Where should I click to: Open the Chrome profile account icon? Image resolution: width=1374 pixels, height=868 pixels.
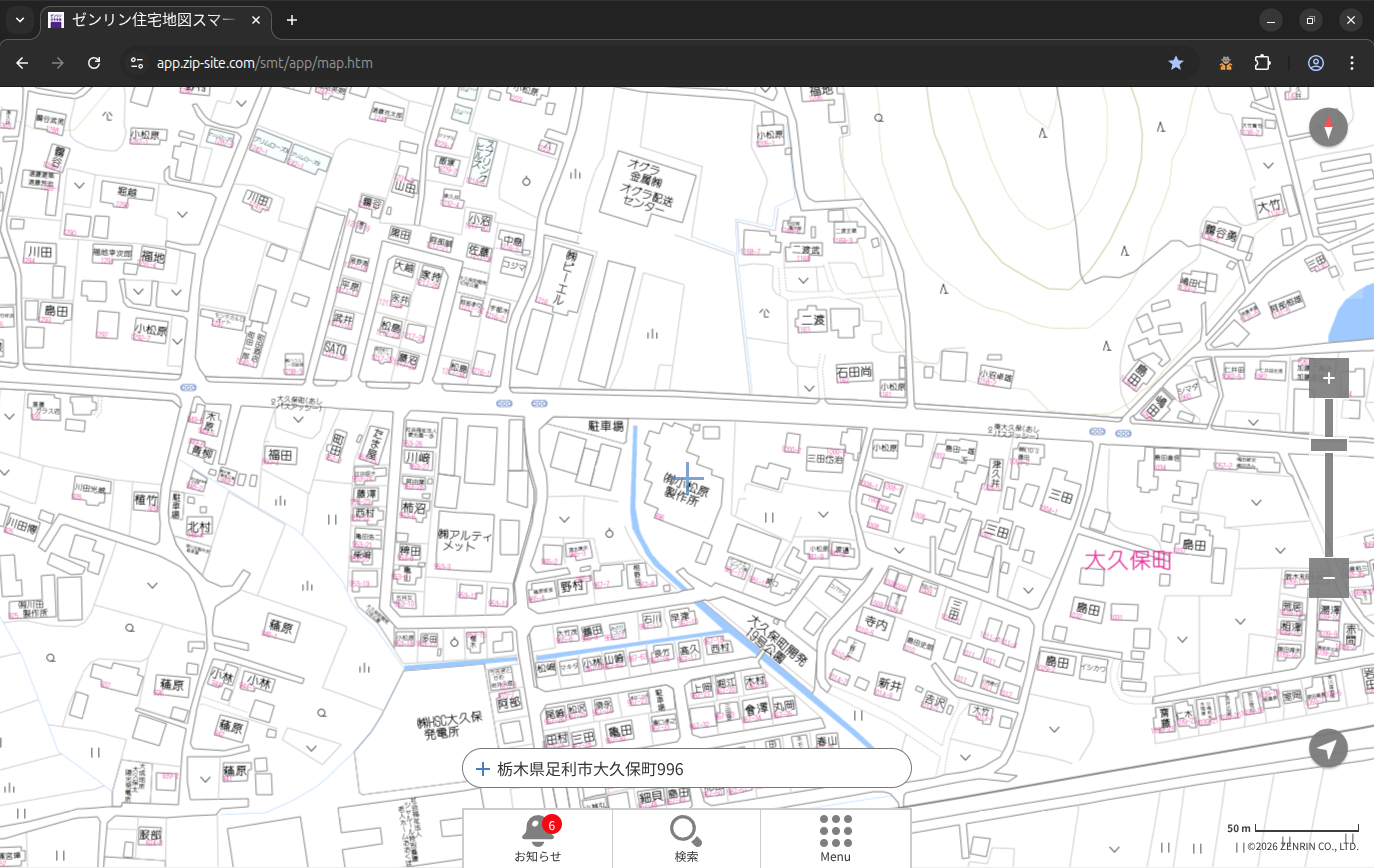(1315, 63)
